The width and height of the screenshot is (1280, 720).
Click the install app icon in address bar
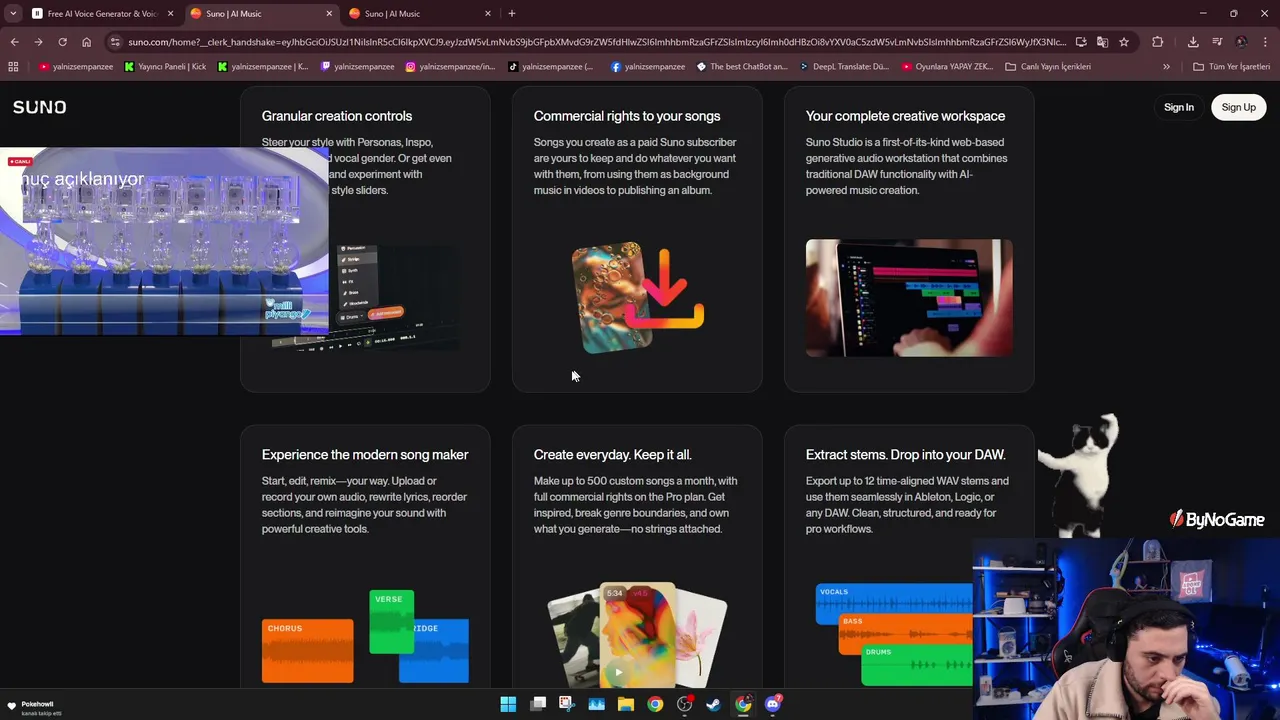(1081, 42)
